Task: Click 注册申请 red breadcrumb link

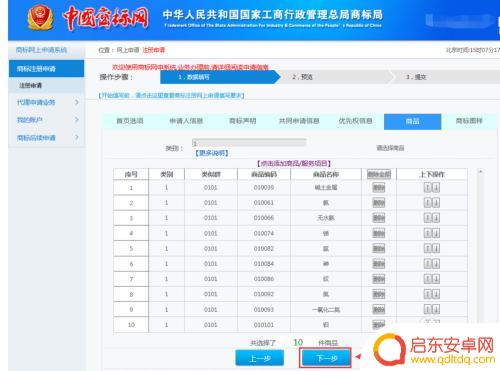Action: click(154, 50)
